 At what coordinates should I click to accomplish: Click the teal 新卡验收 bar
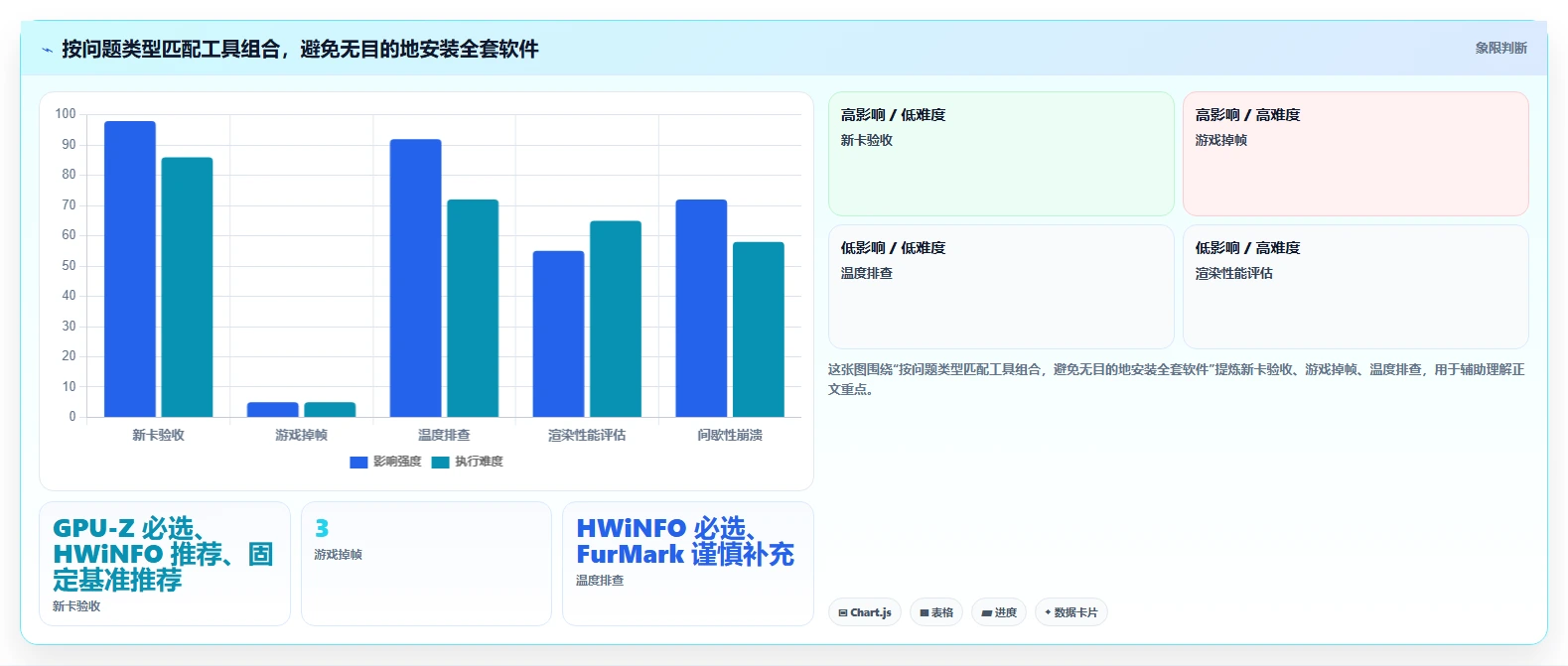(x=187, y=287)
